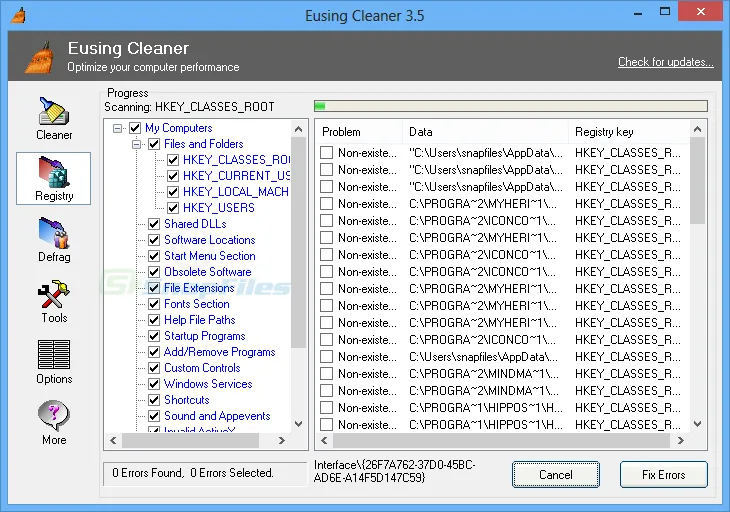
Task: Click the tree panel scroll left arrow
Action: [x=113, y=440]
